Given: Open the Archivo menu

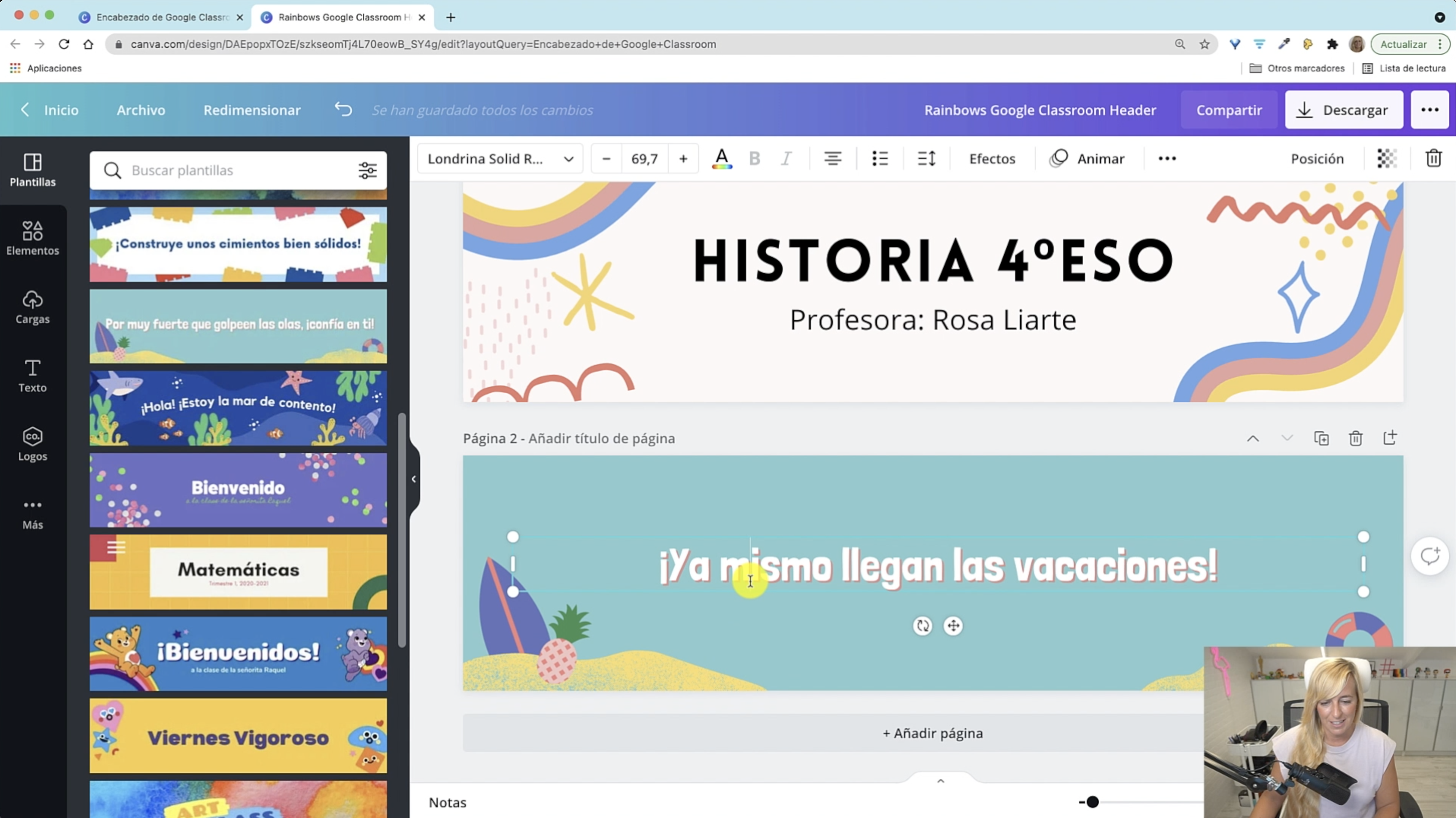Looking at the screenshot, I should tap(141, 110).
